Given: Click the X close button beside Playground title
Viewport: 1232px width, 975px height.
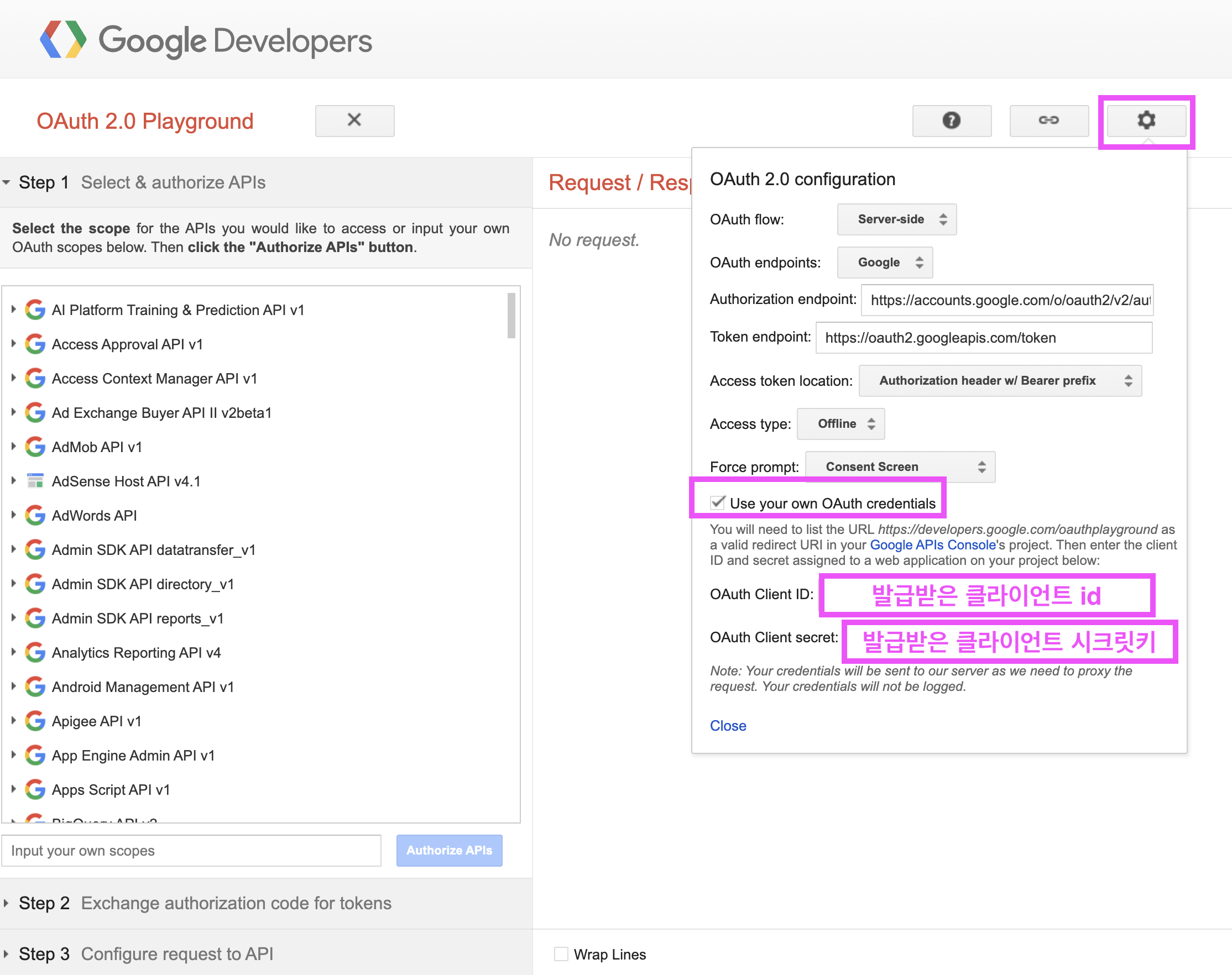Looking at the screenshot, I should click(x=354, y=120).
